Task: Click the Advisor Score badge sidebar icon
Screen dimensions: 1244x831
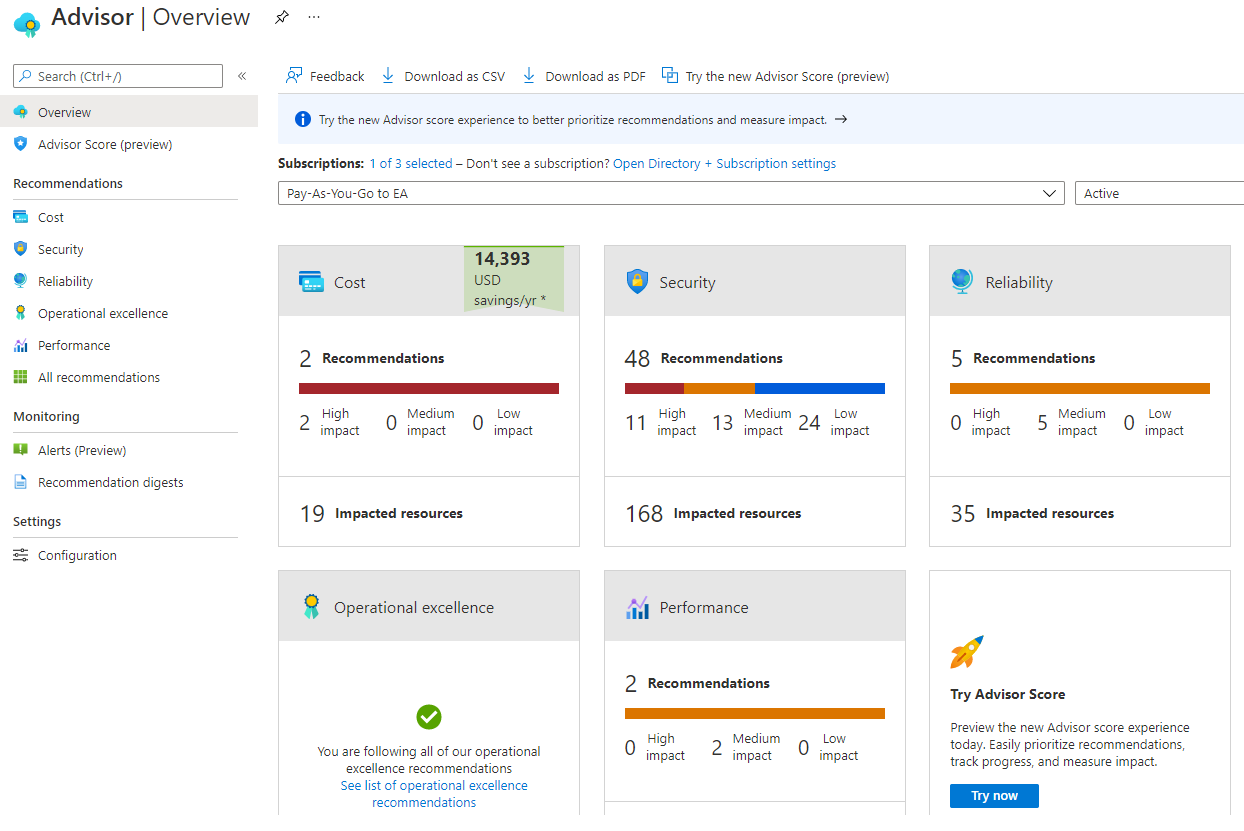Action: click(x=20, y=144)
